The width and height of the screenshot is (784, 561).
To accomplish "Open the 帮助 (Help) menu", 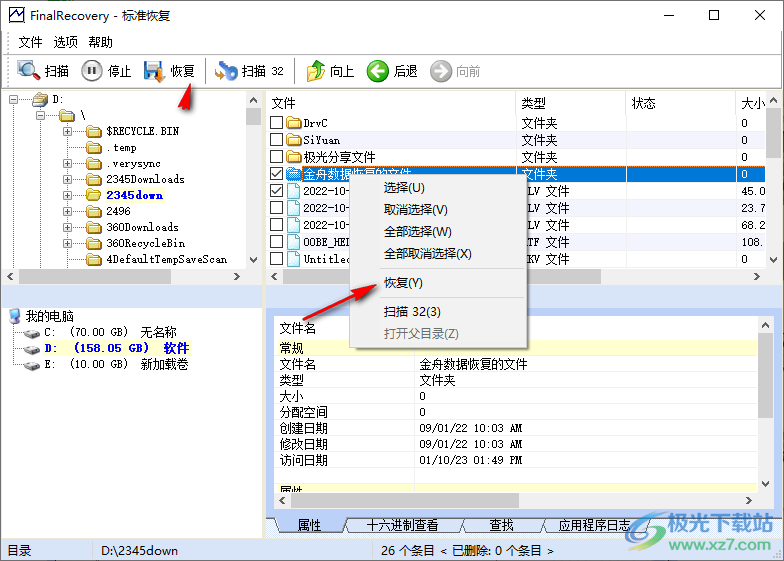I will [100, 42].
